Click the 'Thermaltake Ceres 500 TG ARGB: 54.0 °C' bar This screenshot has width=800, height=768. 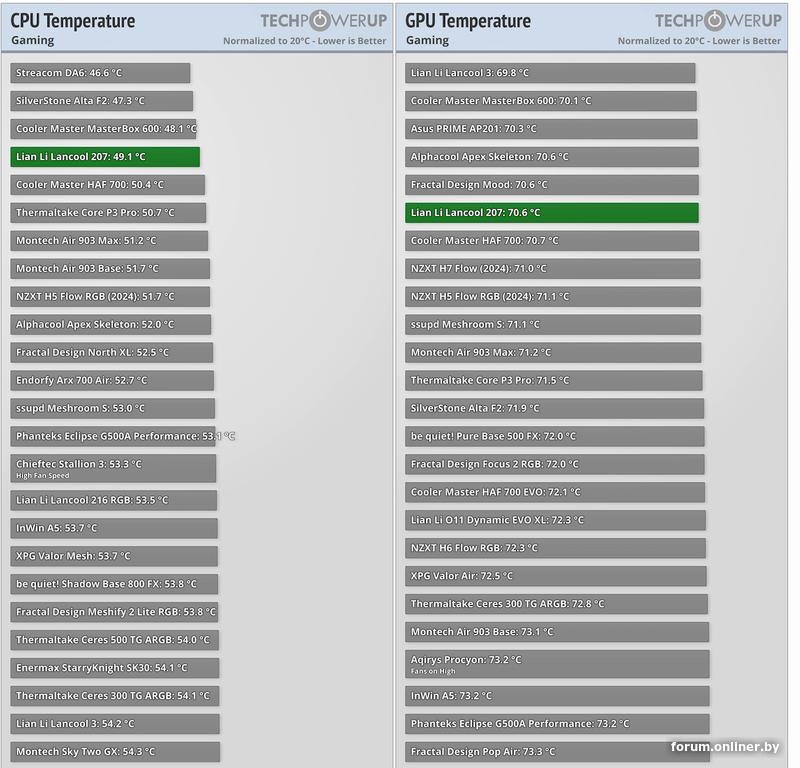(115, 640)
